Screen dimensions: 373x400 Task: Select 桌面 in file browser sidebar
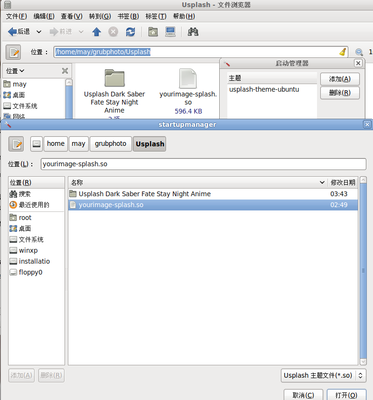coord(14,95)
